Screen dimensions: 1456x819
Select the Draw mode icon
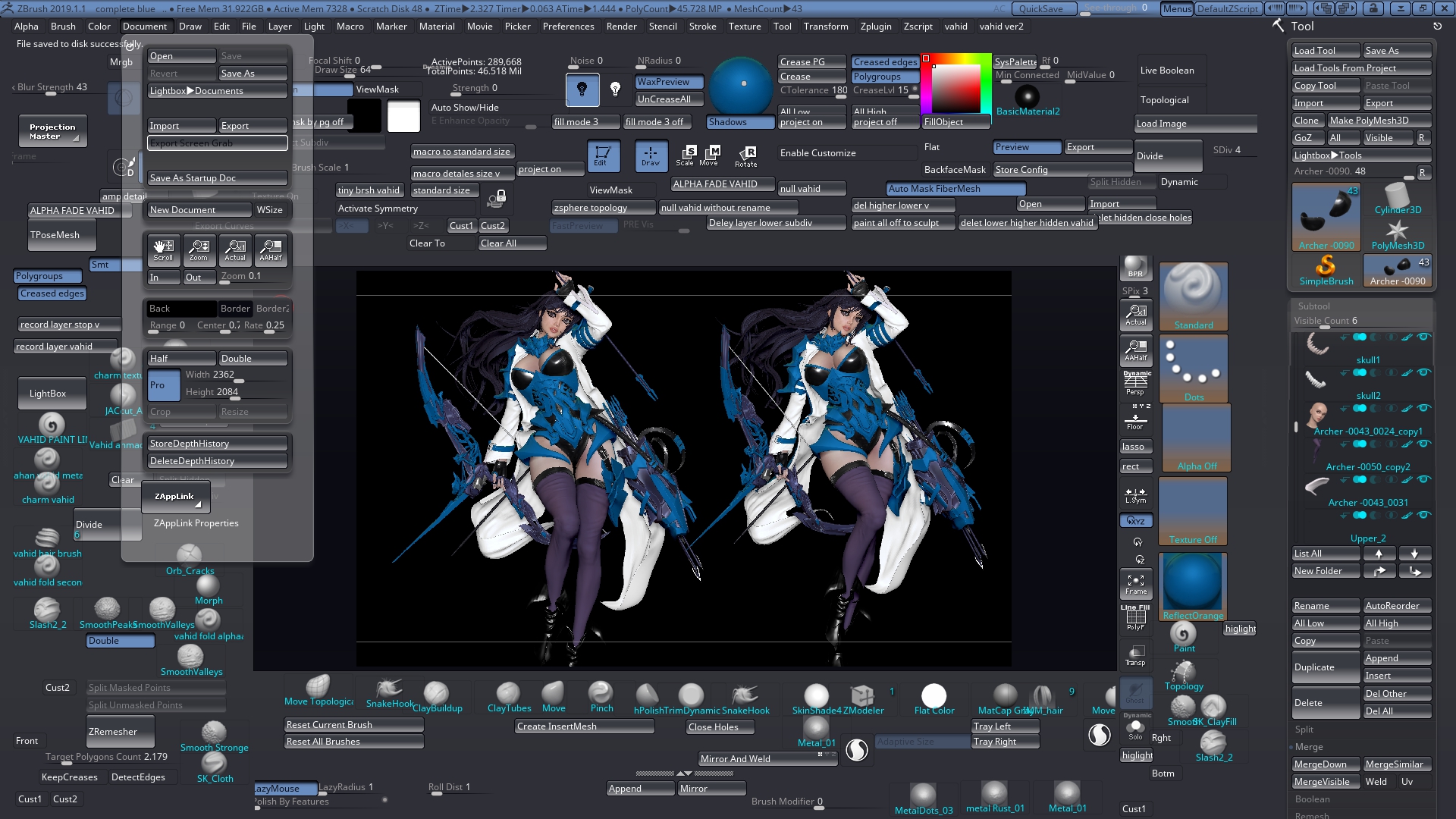coord(651,155)
